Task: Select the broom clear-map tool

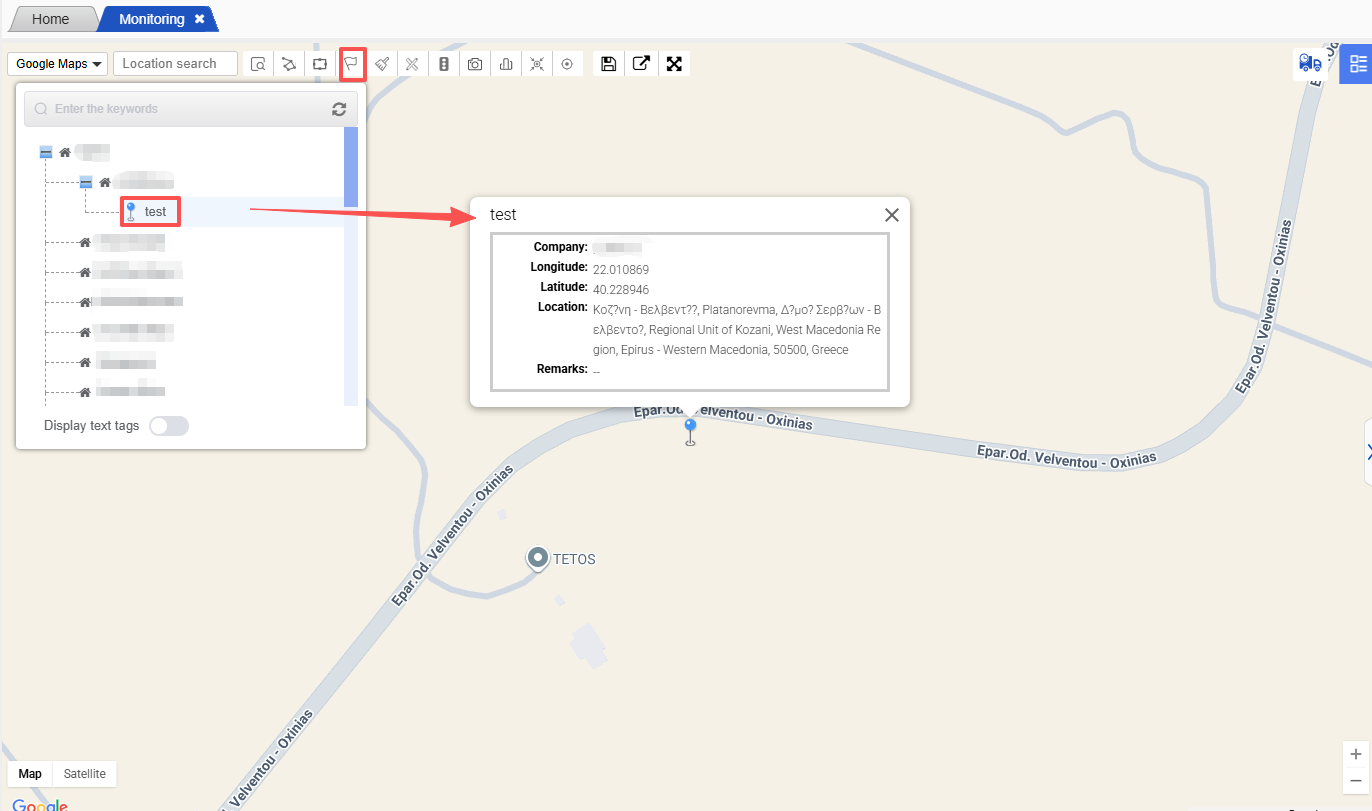Action: (x=382, y=64)
